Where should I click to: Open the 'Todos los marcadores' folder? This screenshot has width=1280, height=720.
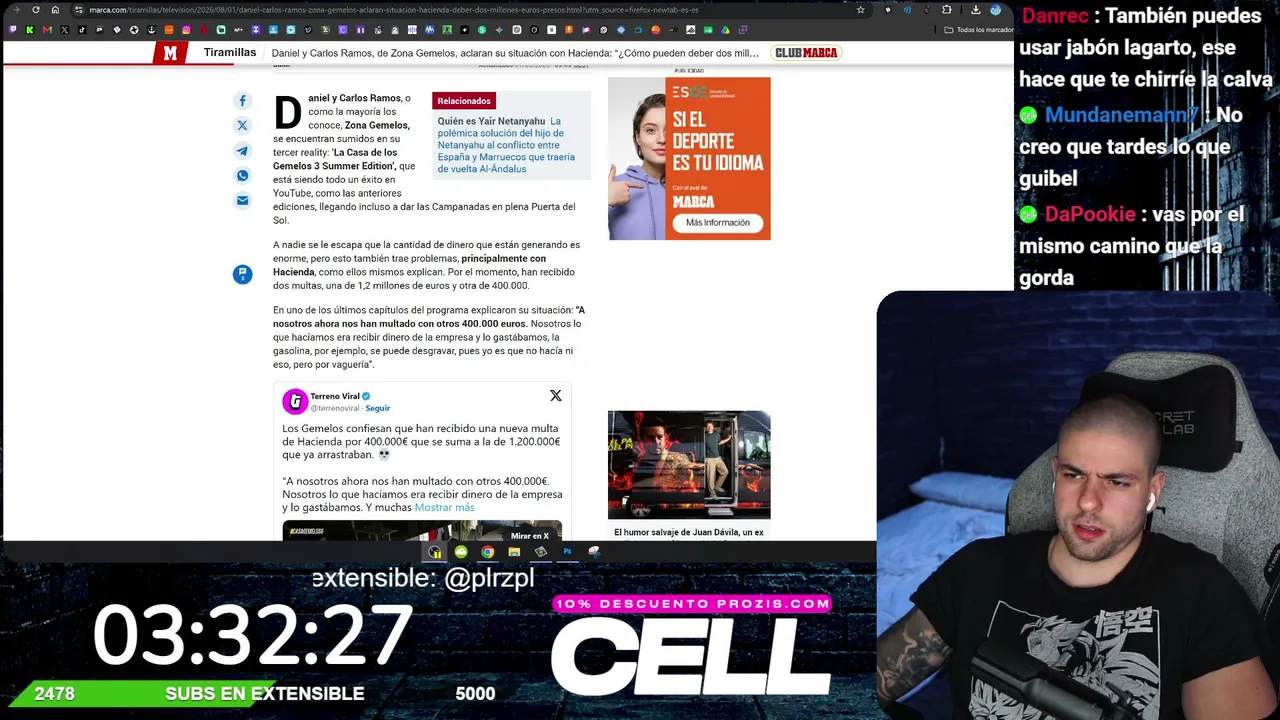(978, 30)
